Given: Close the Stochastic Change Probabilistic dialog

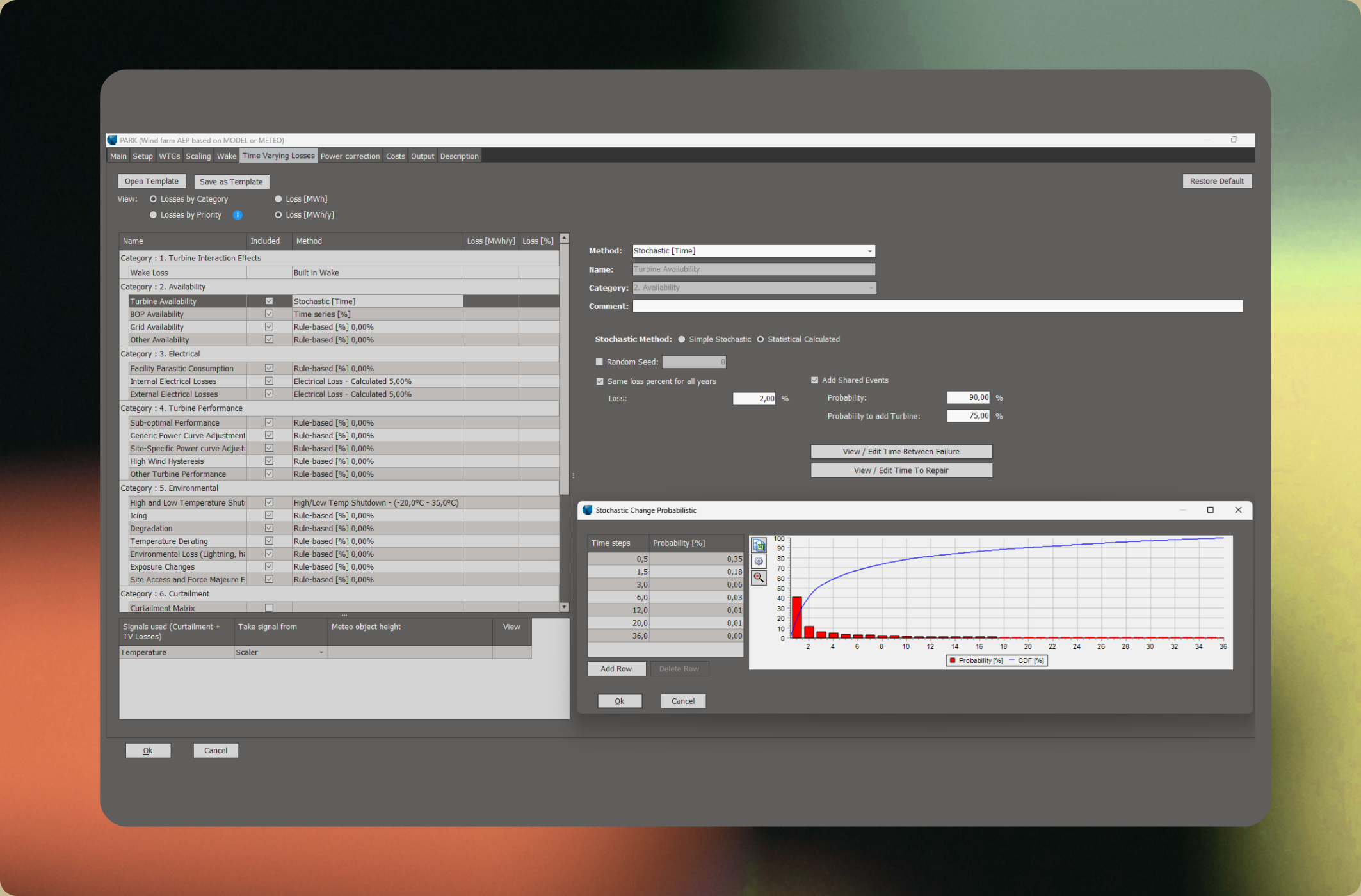Looking at the screenshot, I should 1238,510.
